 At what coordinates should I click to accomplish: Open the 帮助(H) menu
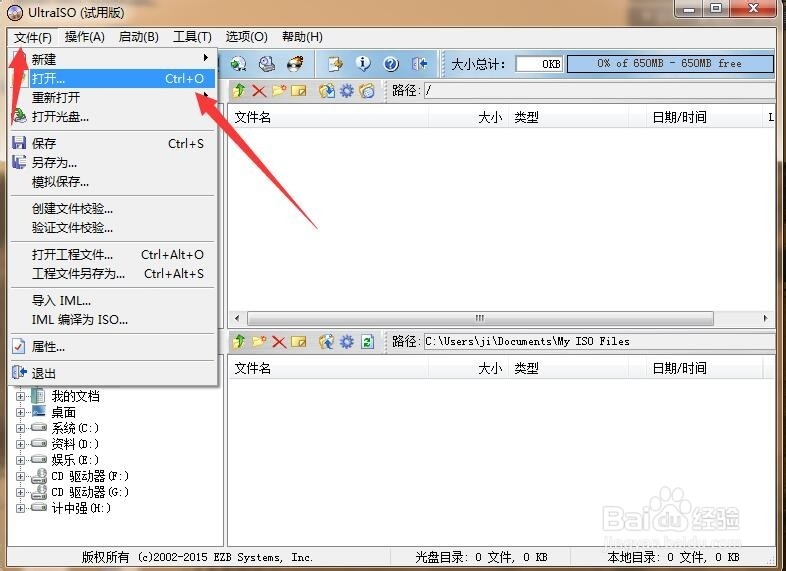pos(302,37)
